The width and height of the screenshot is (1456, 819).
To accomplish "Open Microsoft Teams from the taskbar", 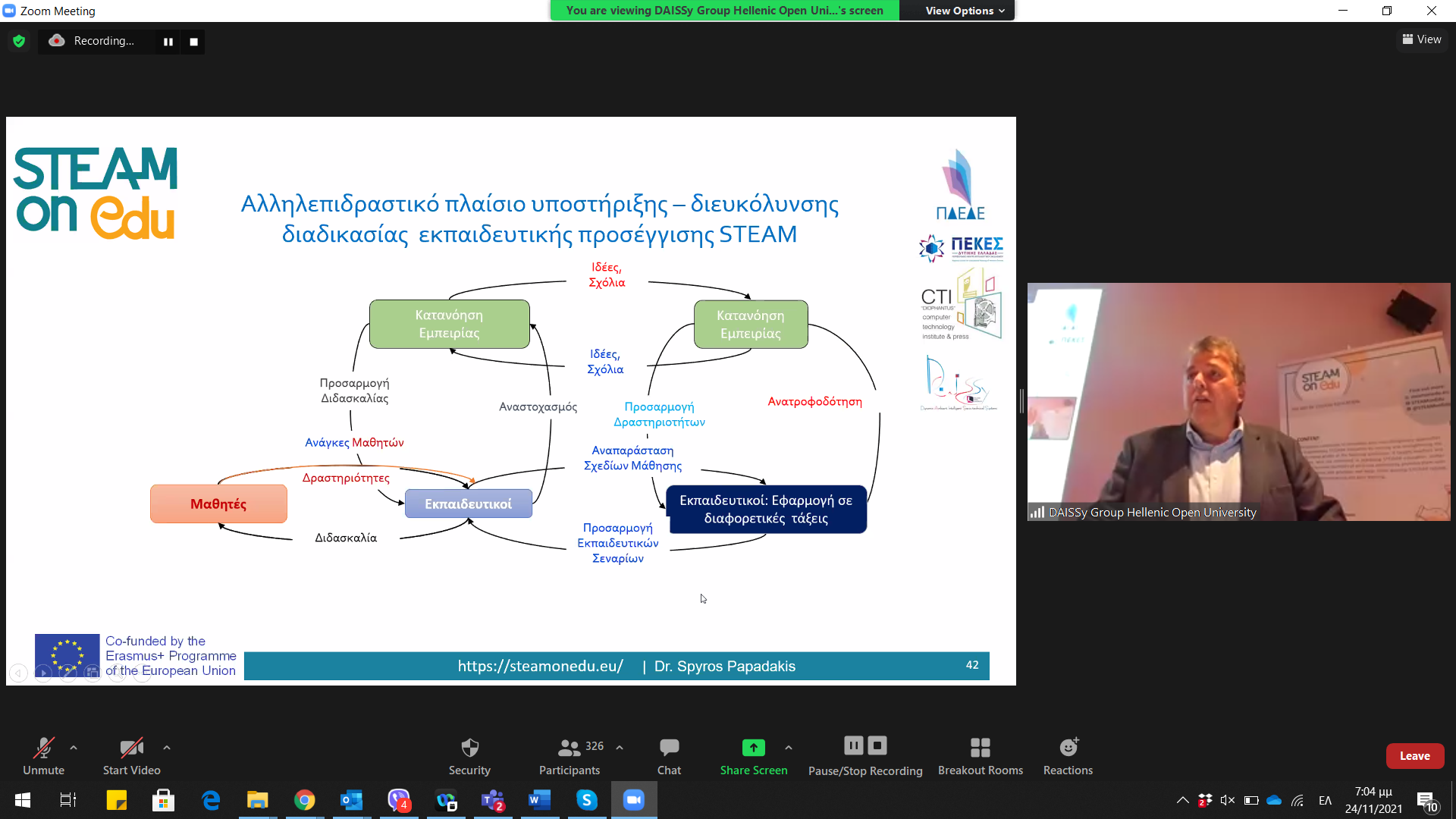I will [x=493, y=800].
